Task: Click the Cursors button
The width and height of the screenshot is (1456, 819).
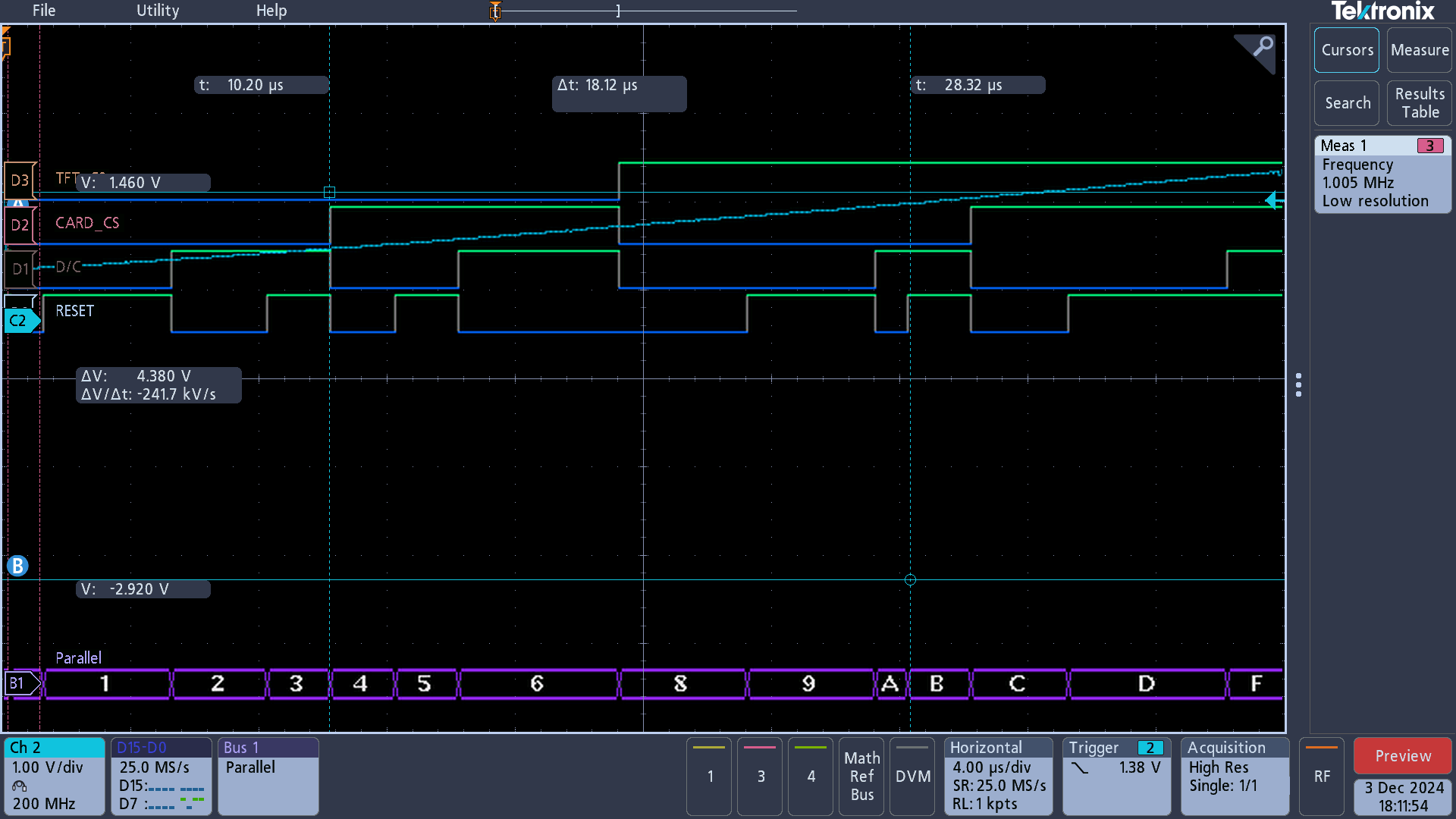Action: [x=1347, y=50]
